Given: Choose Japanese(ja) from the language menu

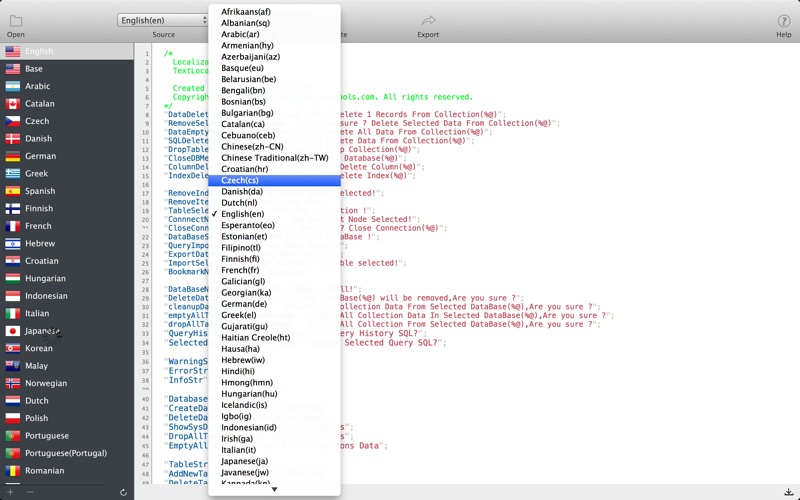Looking at the screenshot, I should click(x=274, y=461).
